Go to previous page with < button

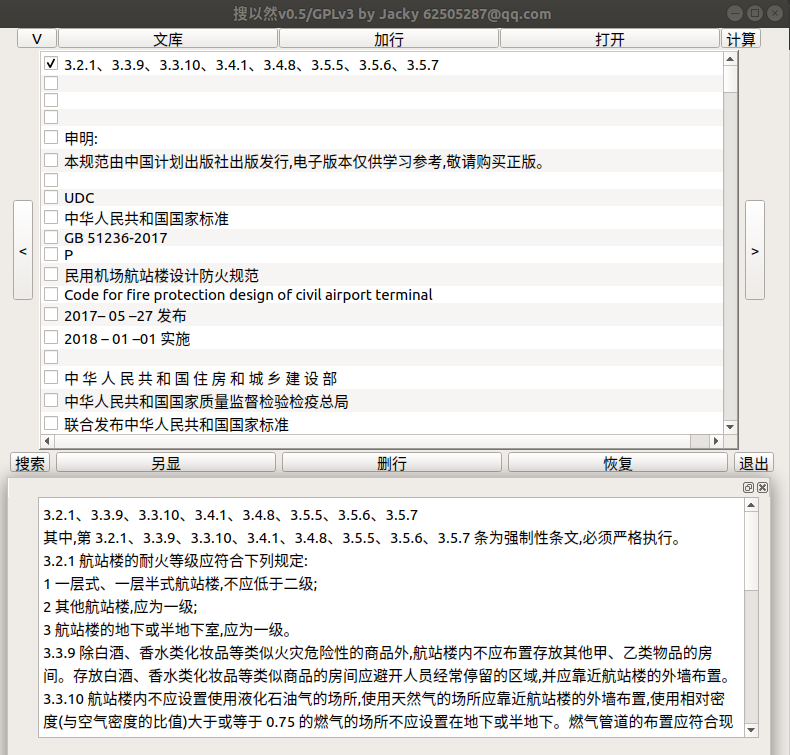pyautogui.click(x=23, y=250)
